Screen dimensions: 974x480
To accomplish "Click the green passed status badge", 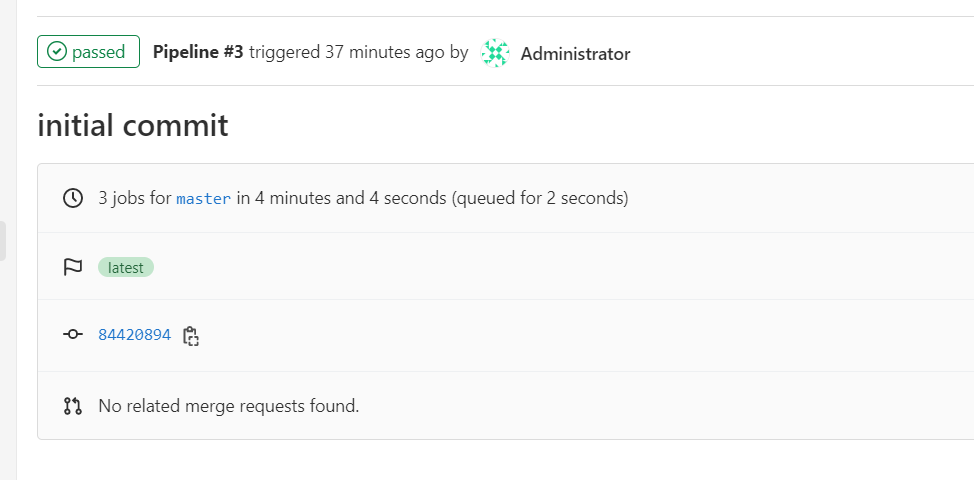I will coord(88,52).
